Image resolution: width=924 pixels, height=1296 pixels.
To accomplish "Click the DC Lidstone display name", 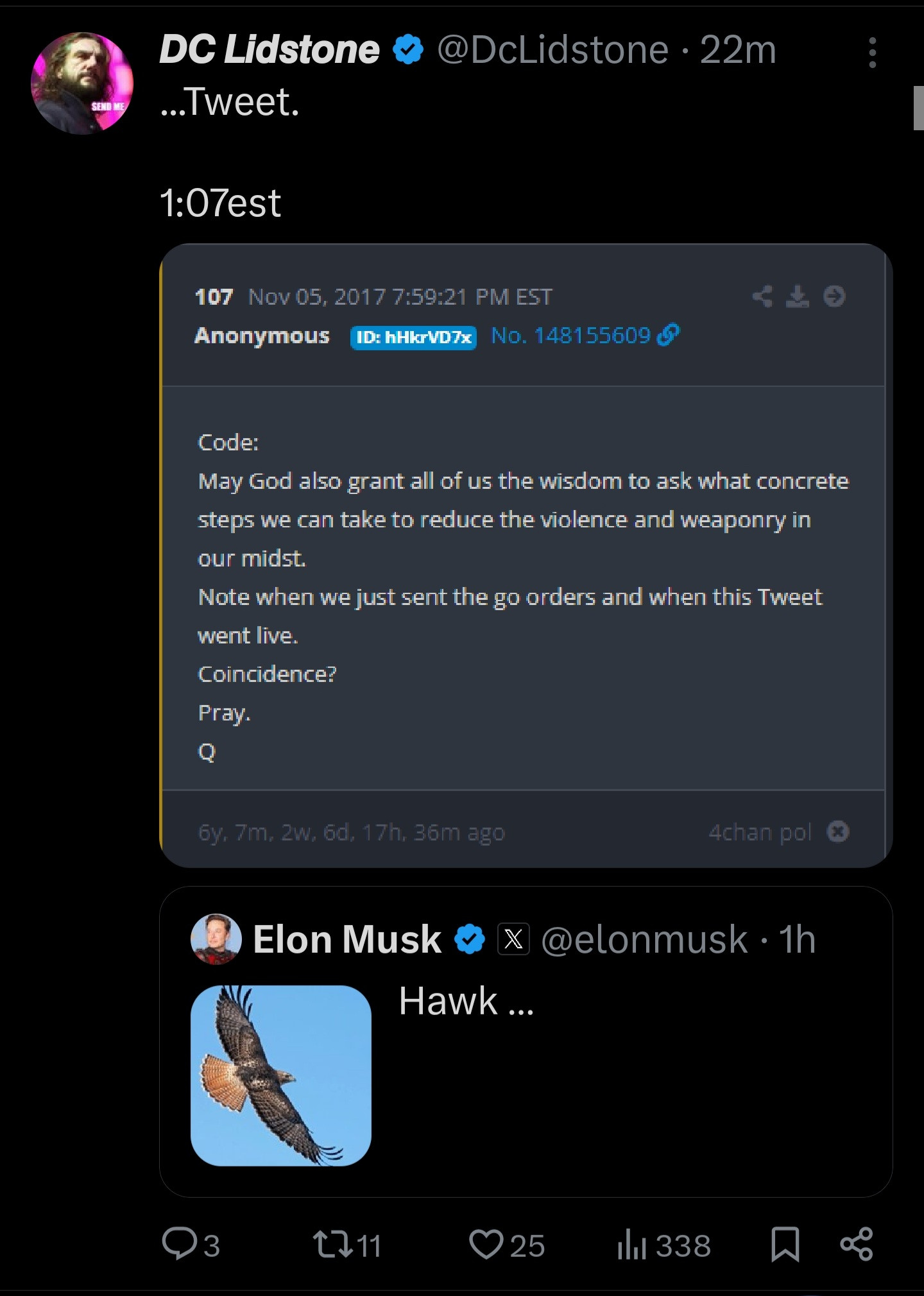I will click(269, 50).
